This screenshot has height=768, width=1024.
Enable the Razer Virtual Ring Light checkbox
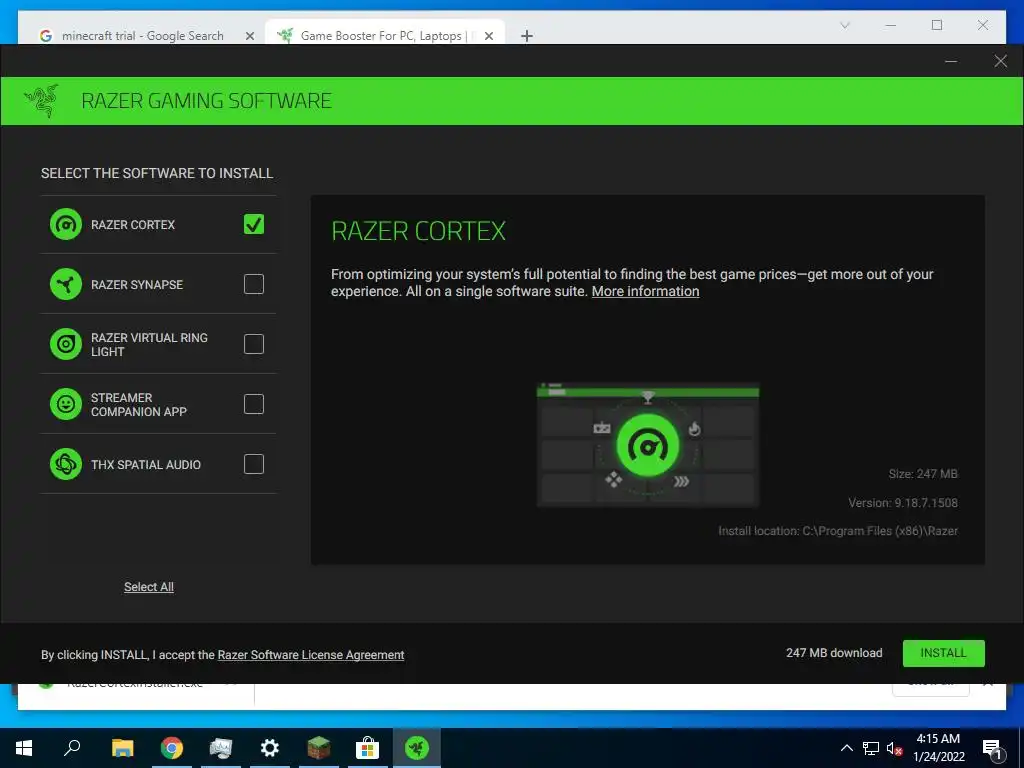(x=254, y=344)
